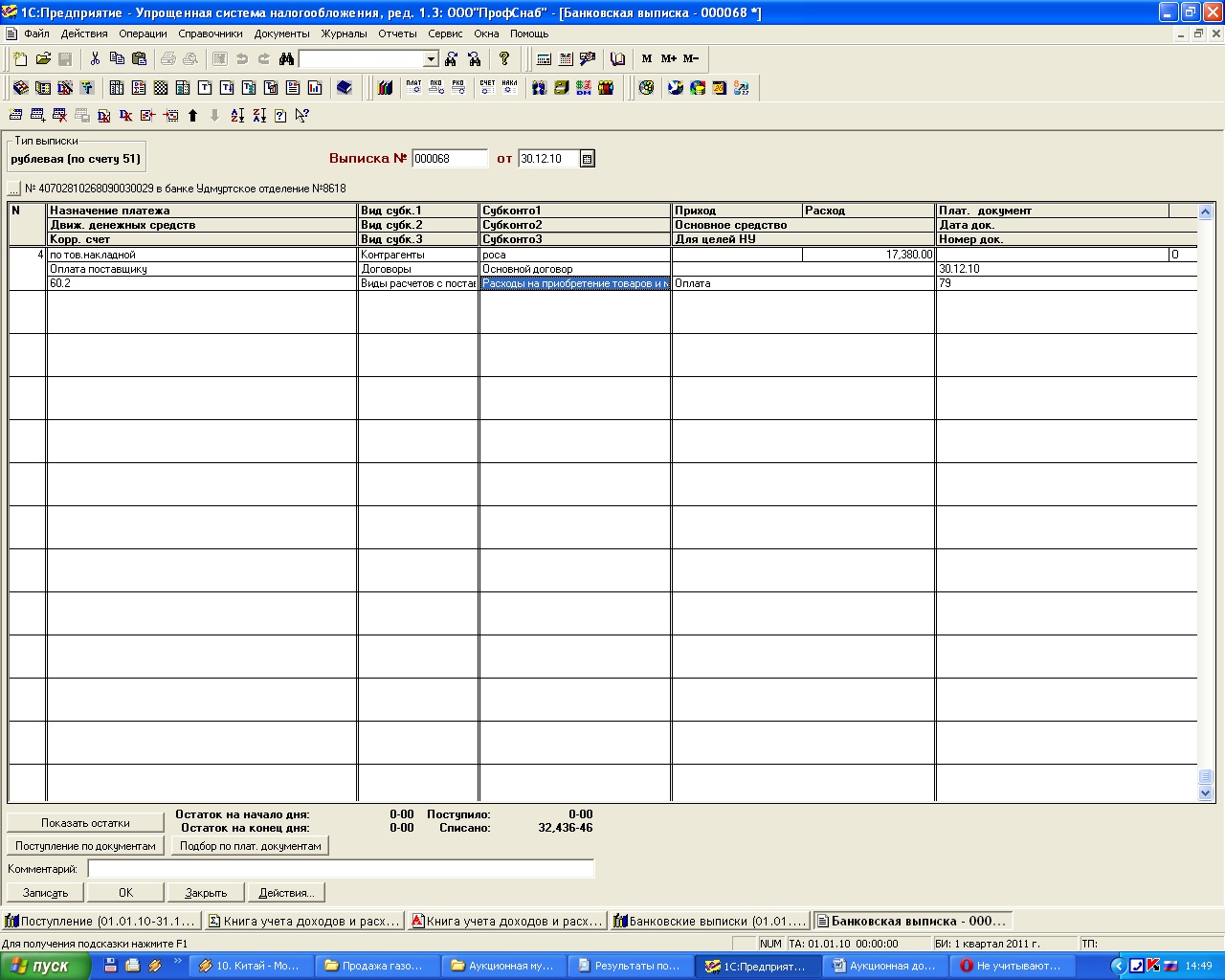Screen dimensions: 1225x980
Task: Open the ПЛАТ payment order icon
Action: pyautogui.click(x=413, y=88)
